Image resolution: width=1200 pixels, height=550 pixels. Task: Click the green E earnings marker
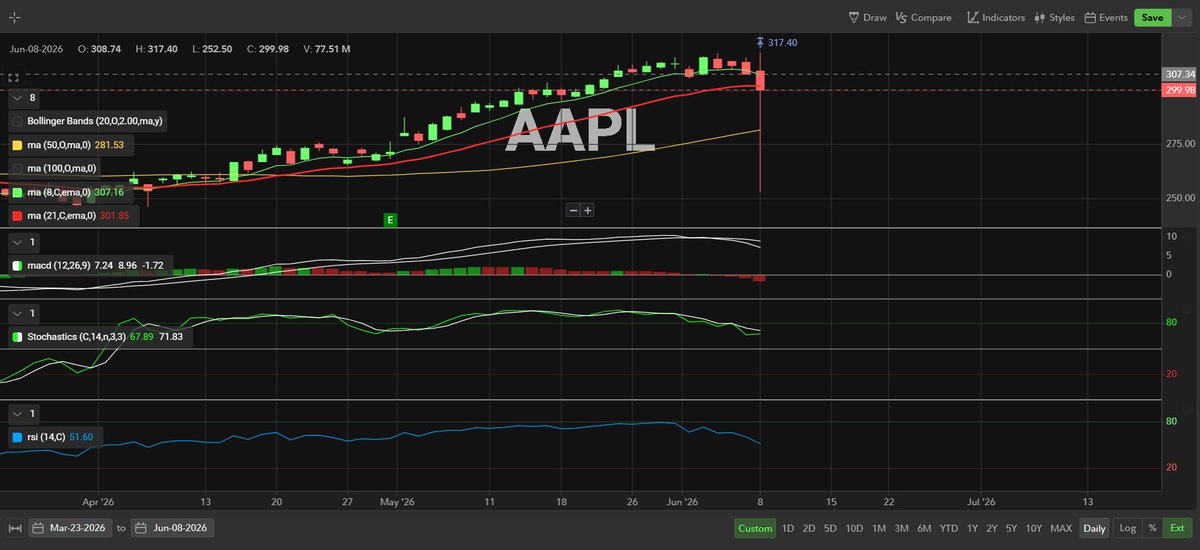click(391, 219)
